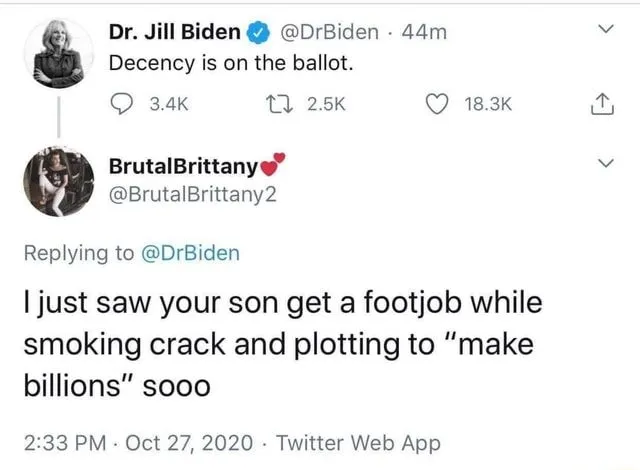The image size is (640, 470).
Task: Click the blue verified badge
Action: click(x=257, y=32)
